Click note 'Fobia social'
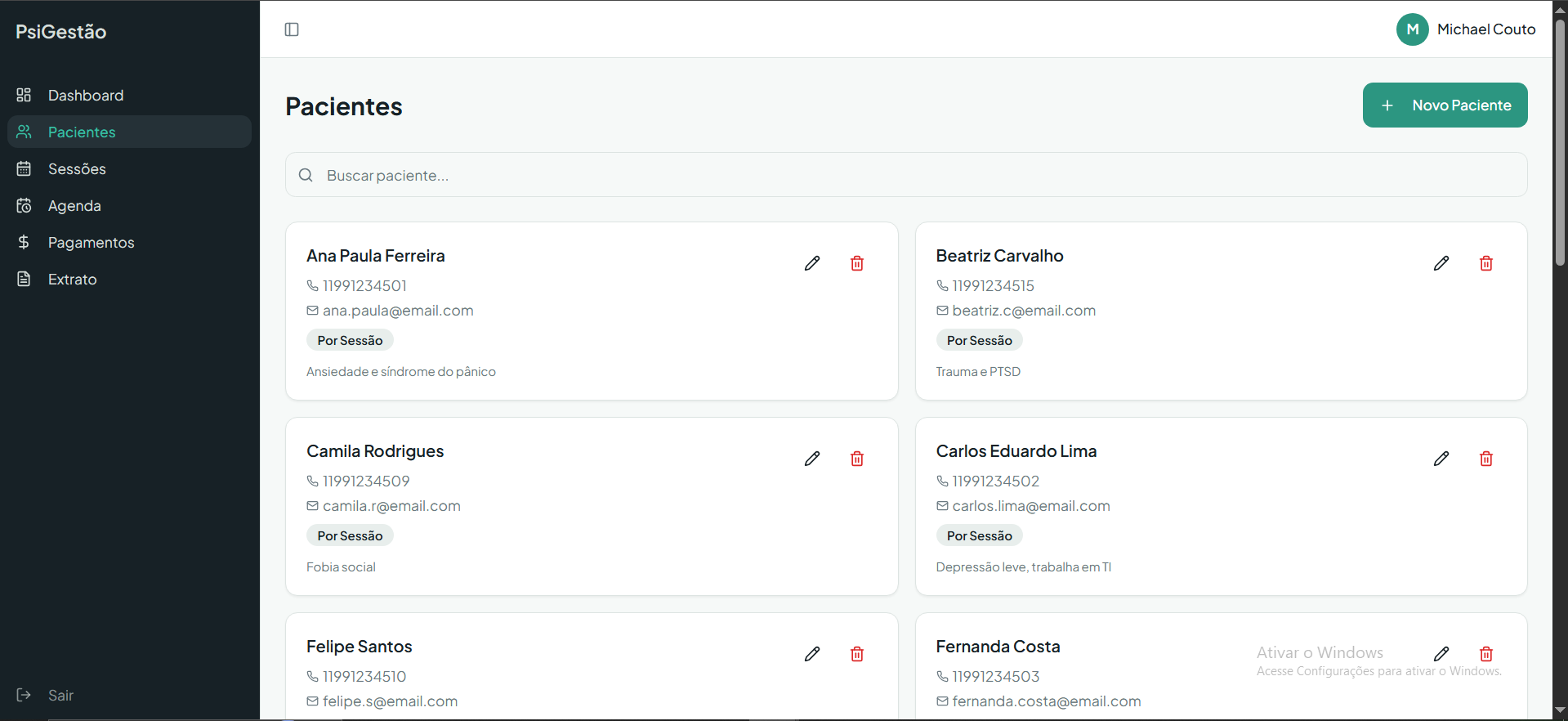This screenshot has width=1568, height=721. tap(341, 567)
